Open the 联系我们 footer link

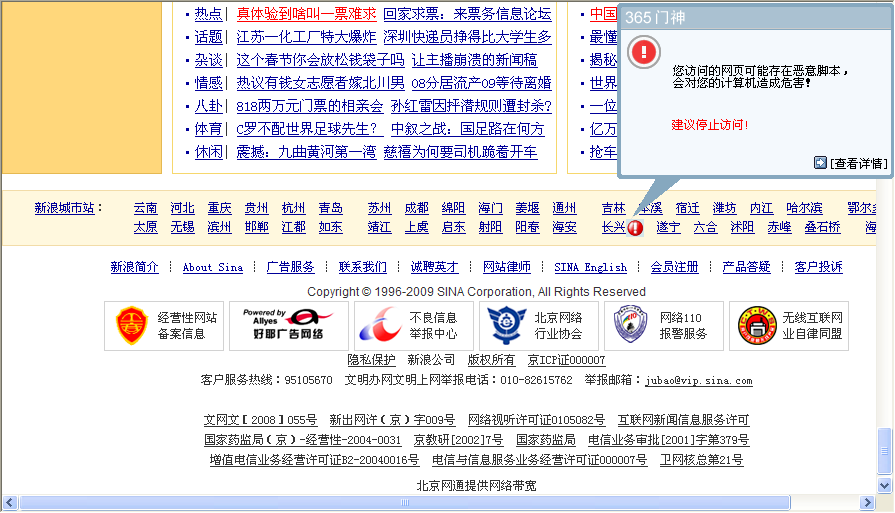coord(362,266)
